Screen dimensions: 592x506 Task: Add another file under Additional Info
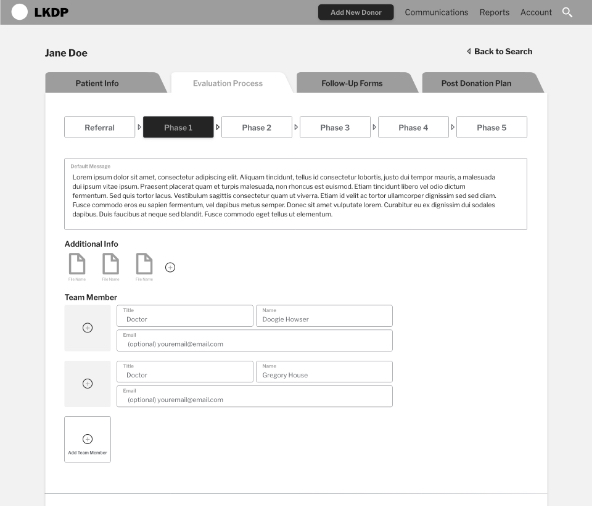pyautogui.click(x=170, y=267)
